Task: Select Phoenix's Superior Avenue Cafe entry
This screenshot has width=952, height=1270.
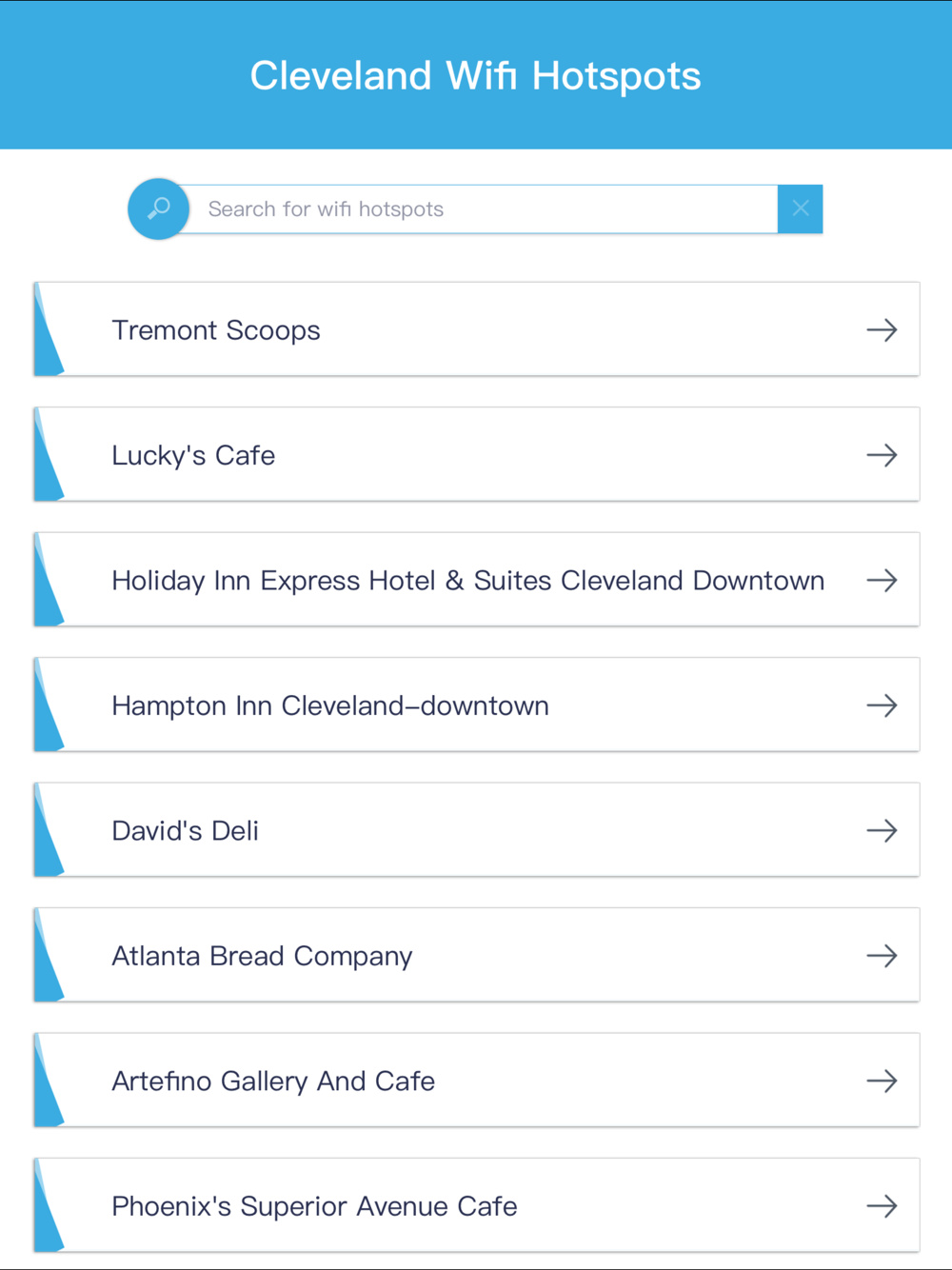Action: coord(477,1205)
